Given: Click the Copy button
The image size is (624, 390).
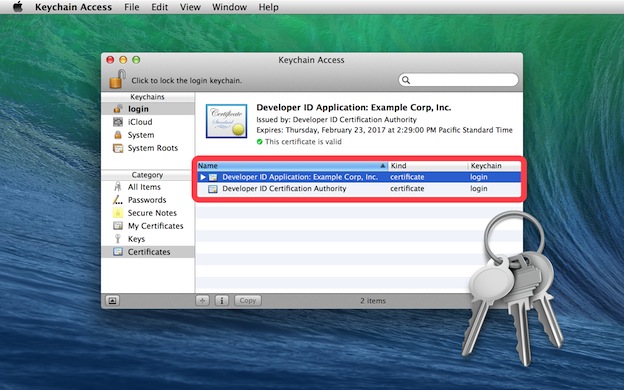Looking at the screenshot, I should tap(248, 300).
